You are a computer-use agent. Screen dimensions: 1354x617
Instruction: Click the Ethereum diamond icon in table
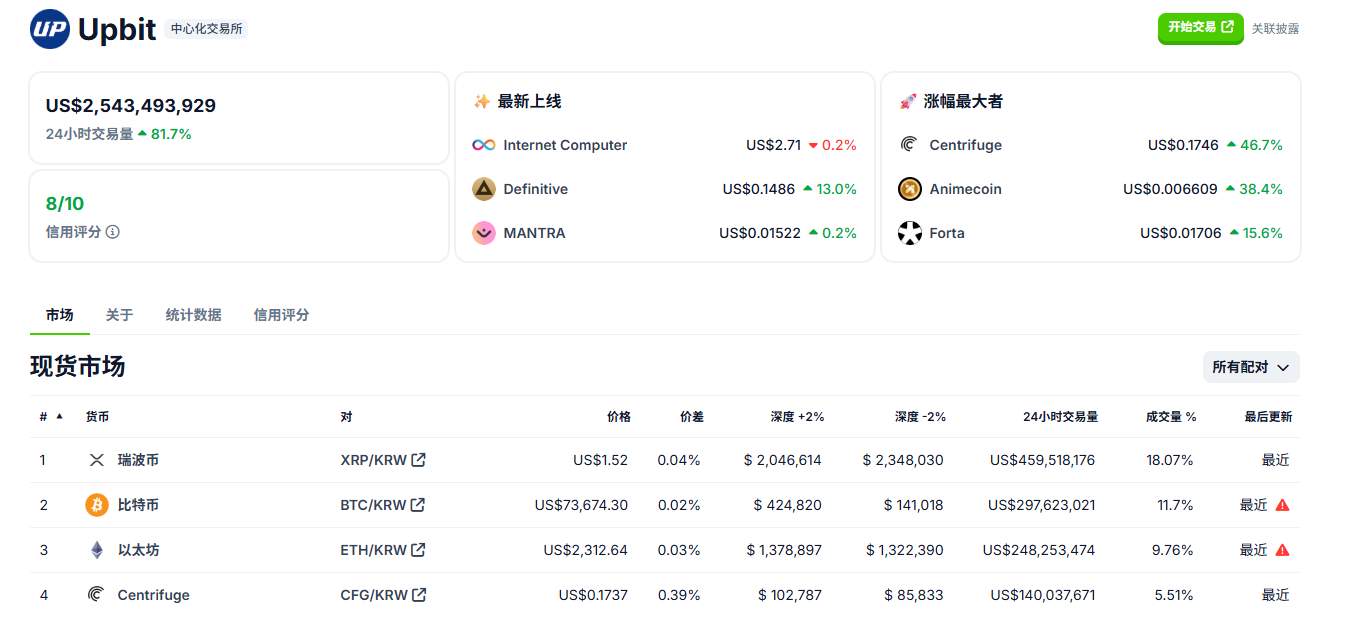click(x=97, y=550)
